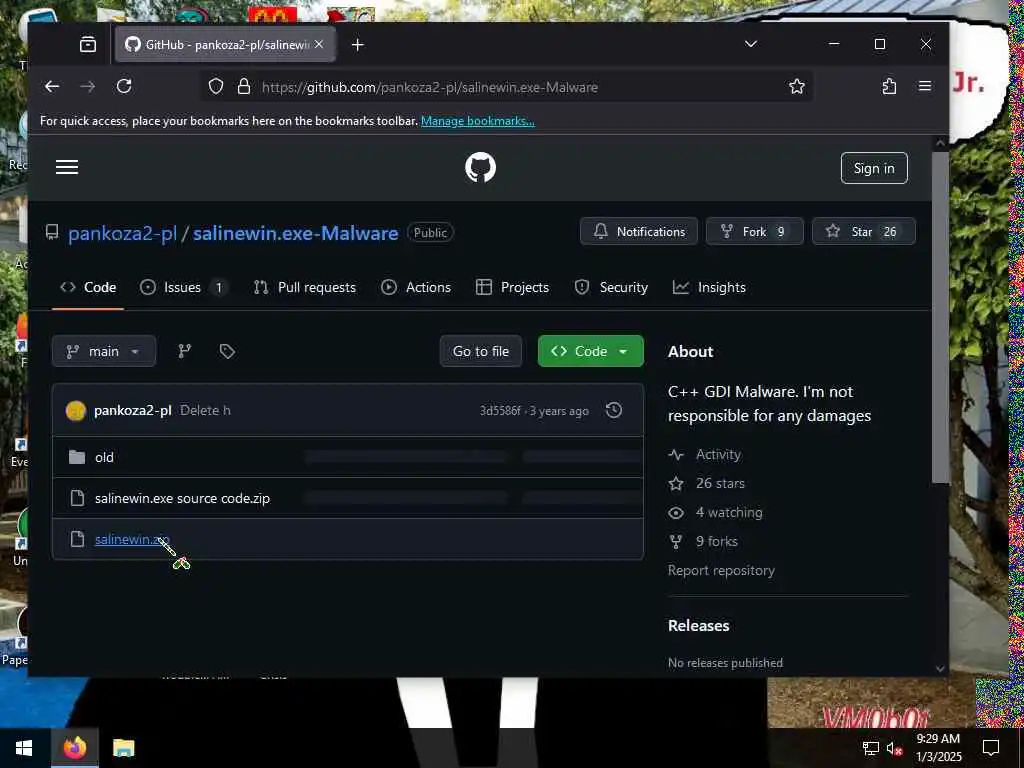Open the Pull requests tab
Viewport: 1024px width, 768px height.
(x=305, y=287)
